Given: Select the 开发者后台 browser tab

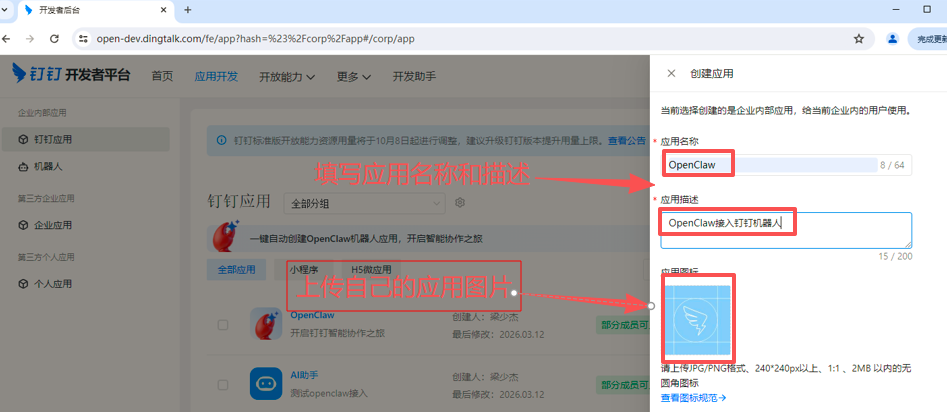Looking at the screenshot, I should 96,10.
